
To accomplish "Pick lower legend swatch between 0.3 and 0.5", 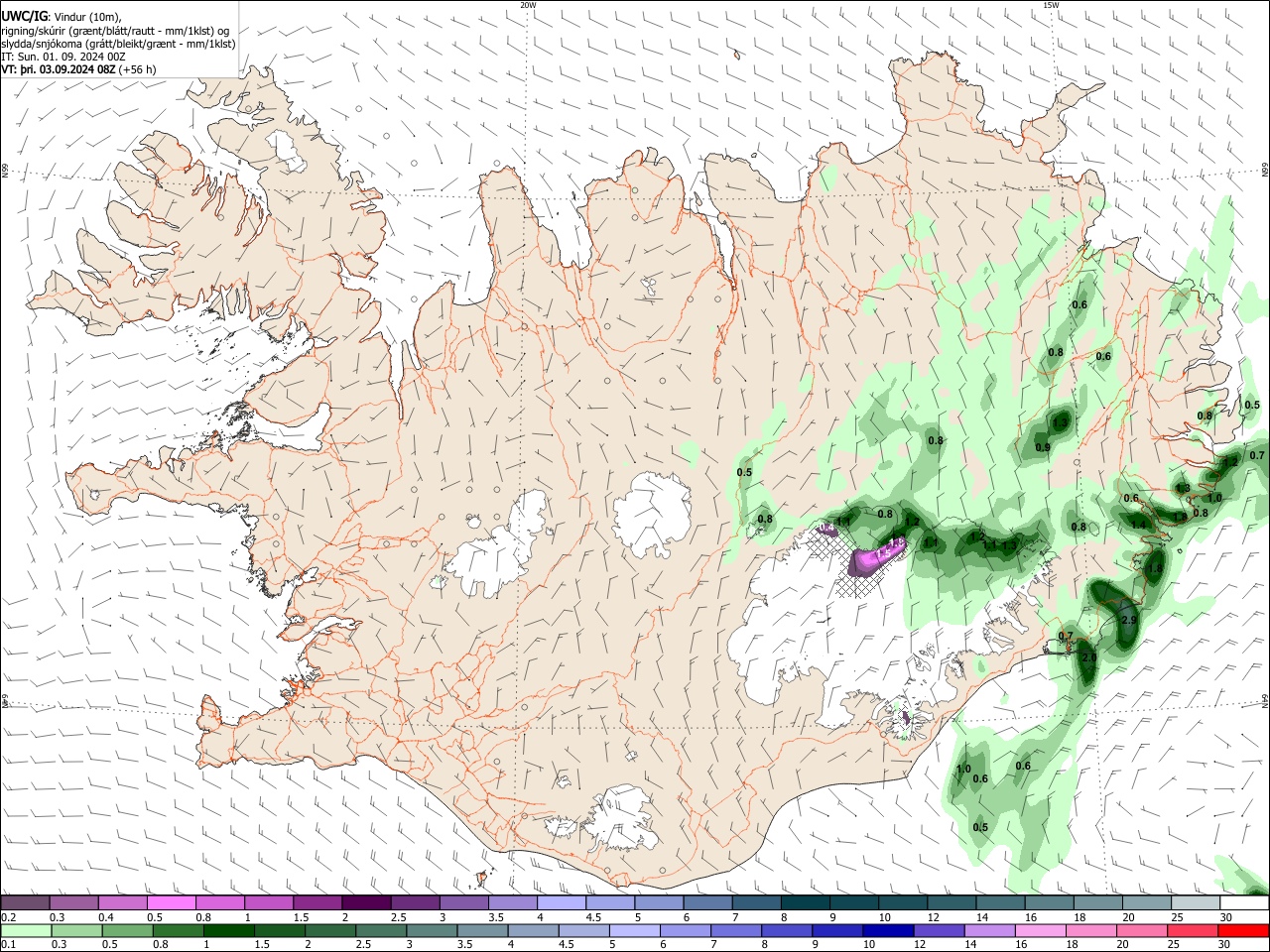I will (77, 930).
